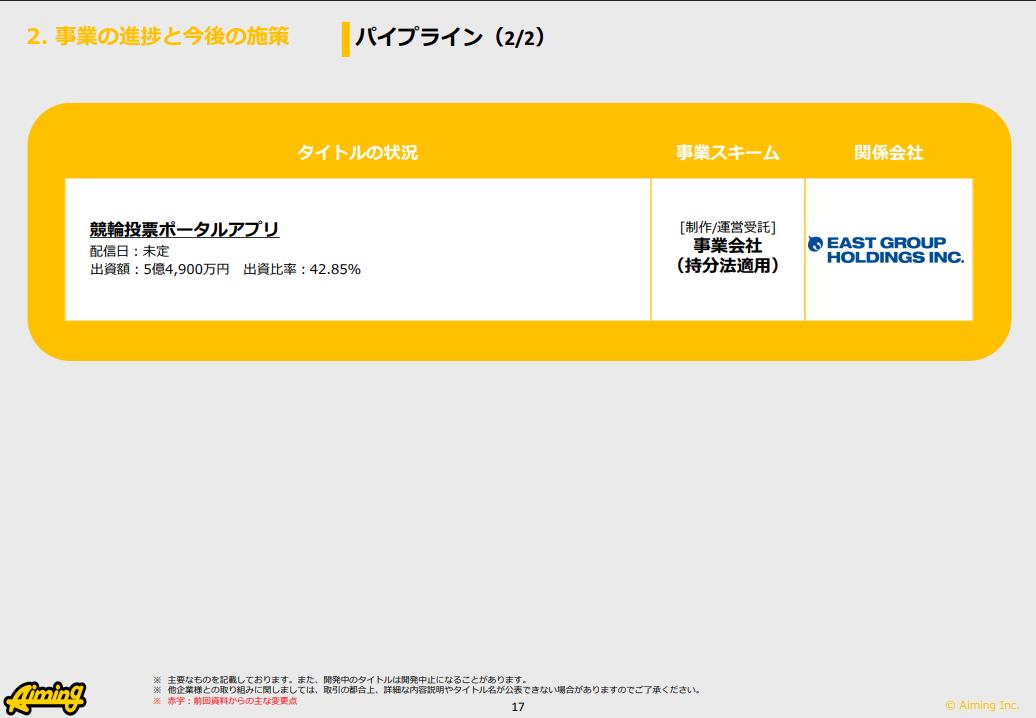
Task: Click the © Aiming Inc. copyright text
Action: (982, 705)
